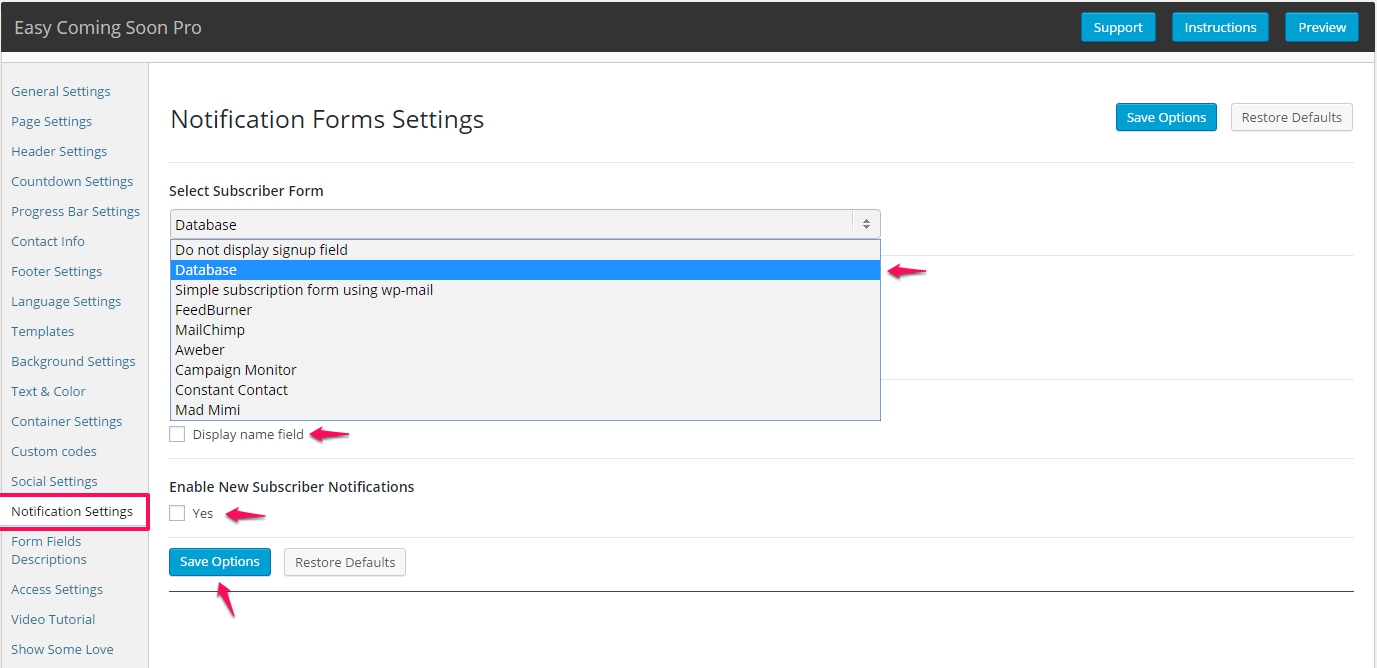
Task: Click the Support button
Action: pyautogui.click(x=1118, y=27)
